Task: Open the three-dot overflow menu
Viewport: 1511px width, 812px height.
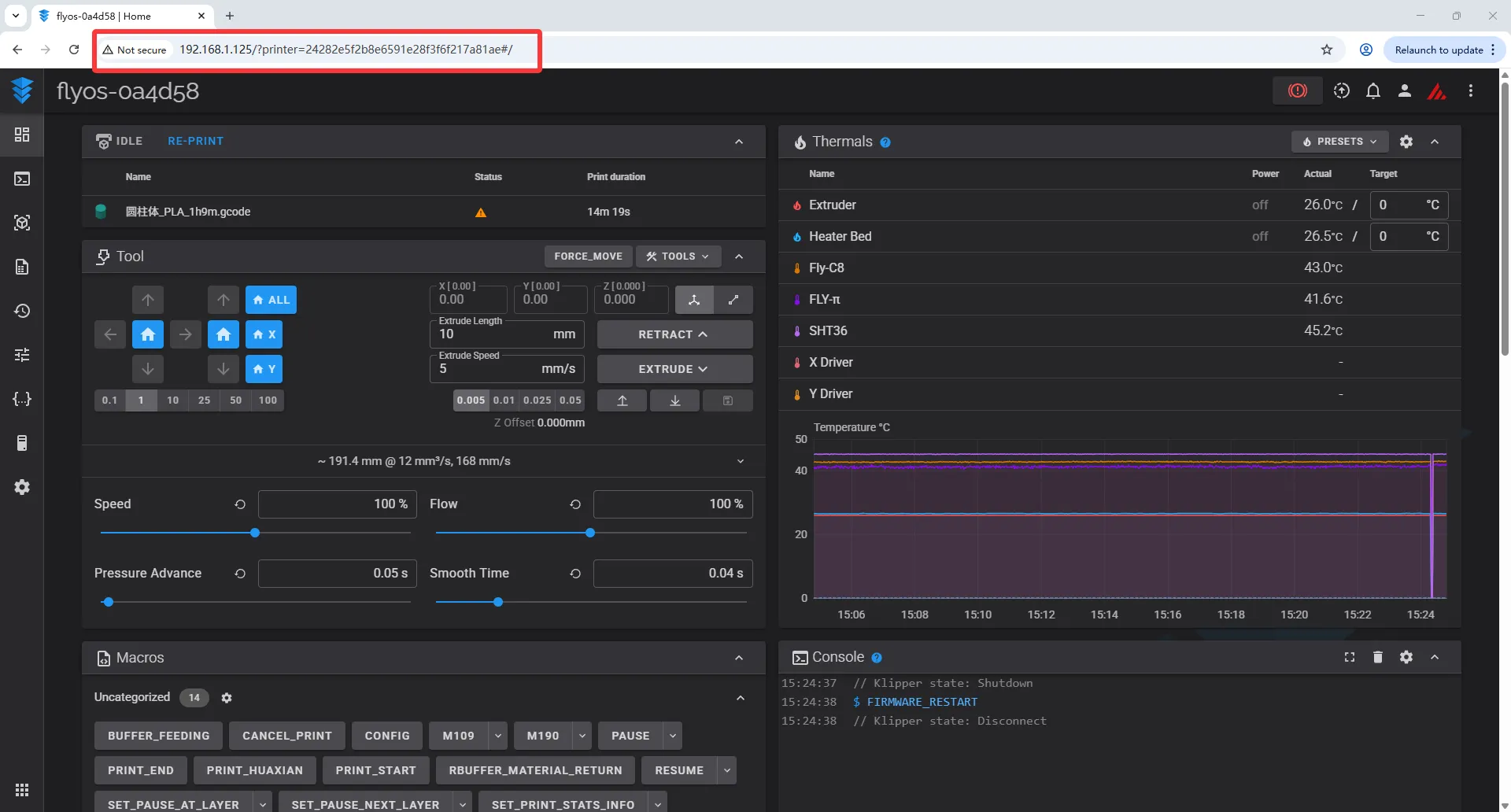Action: pyautogui.click(x=1470, y=91)
